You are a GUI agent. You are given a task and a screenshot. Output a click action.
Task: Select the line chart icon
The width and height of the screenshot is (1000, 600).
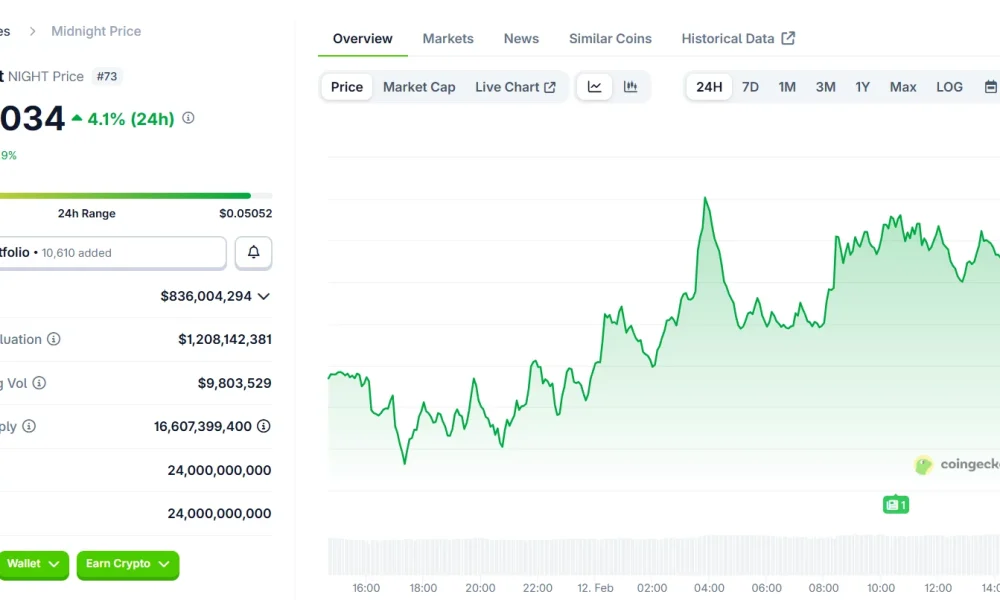(594, 87)
